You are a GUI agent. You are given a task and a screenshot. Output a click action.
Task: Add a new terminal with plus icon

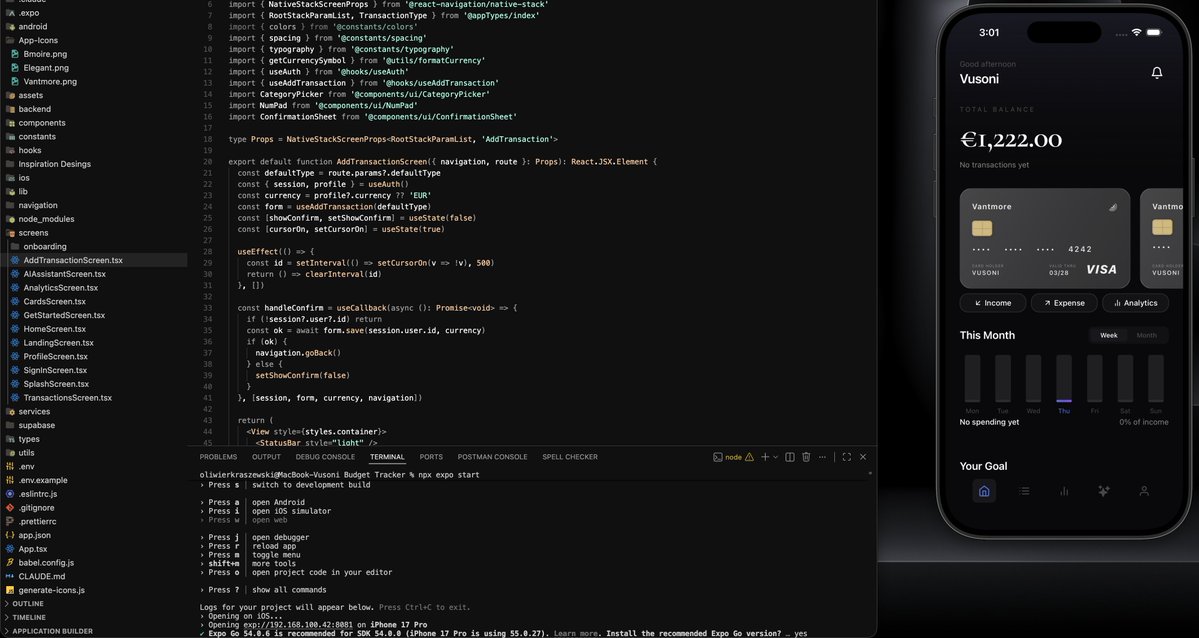point(765,457)
